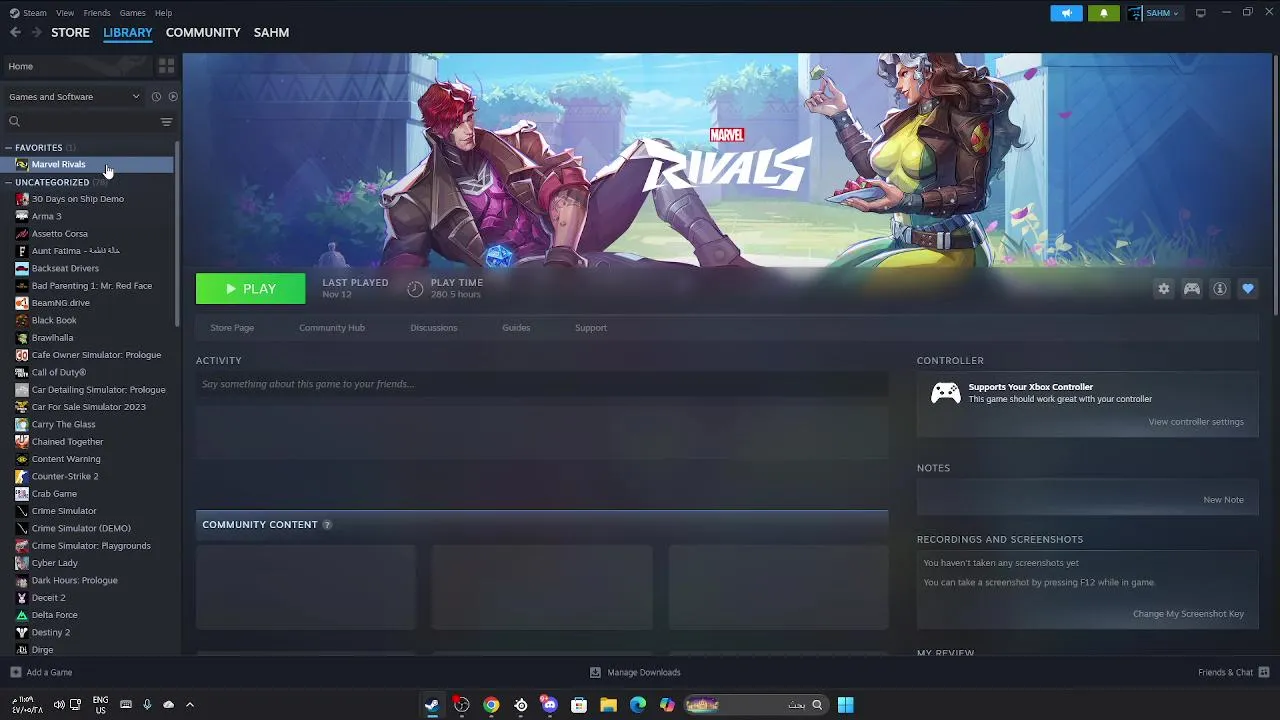Open Google Chrome from the taskbar
The width and height of the screenshot is (1280, 720).
491,705
